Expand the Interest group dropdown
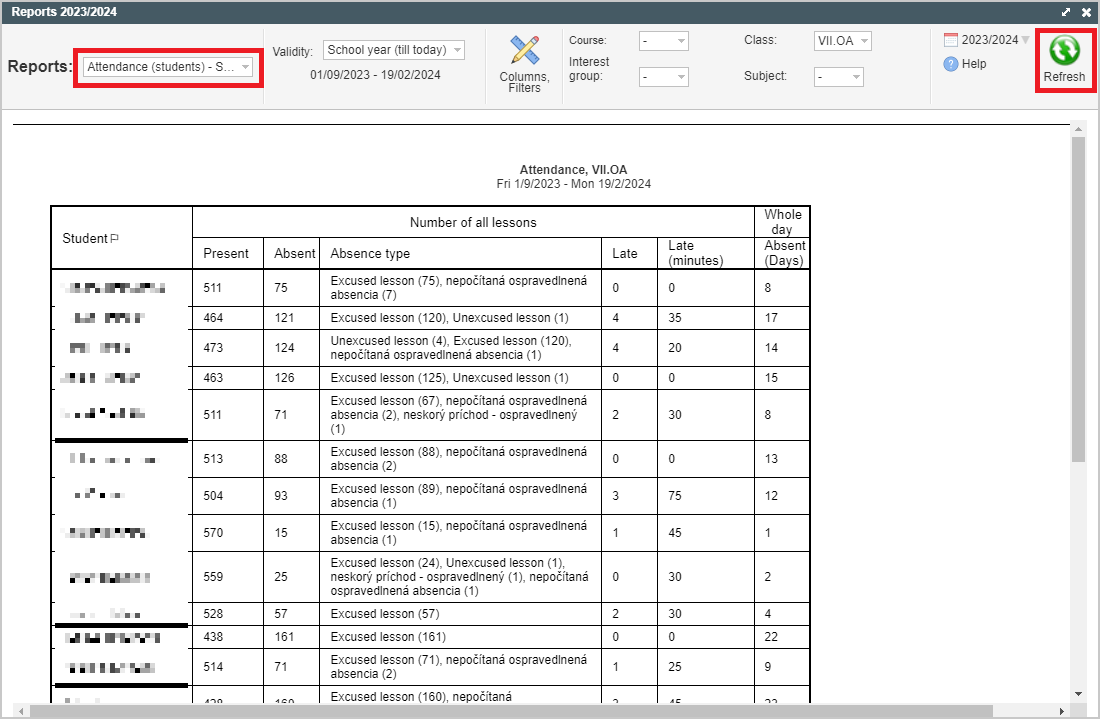This screenshot has width=1100, height=719. (664, 76)
